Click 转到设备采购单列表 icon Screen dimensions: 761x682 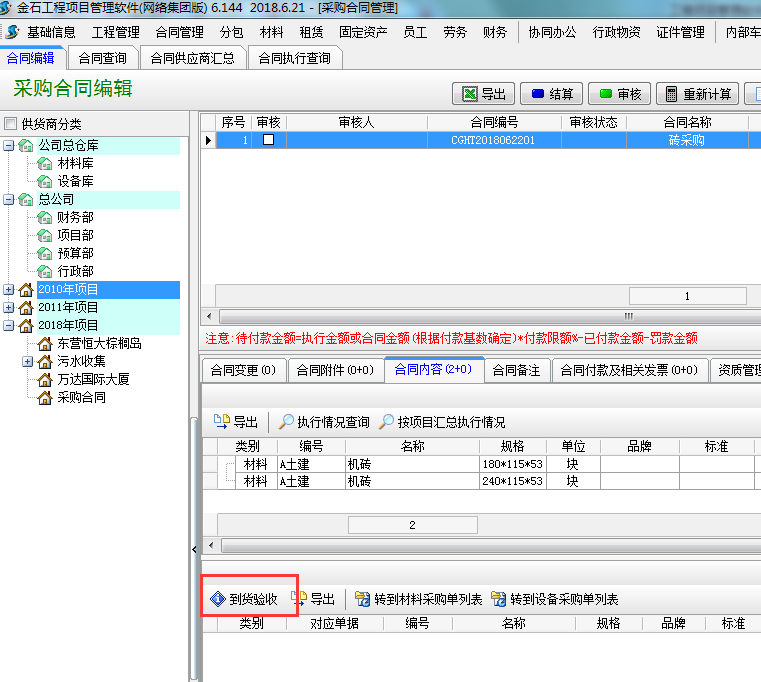coord(498,600)
